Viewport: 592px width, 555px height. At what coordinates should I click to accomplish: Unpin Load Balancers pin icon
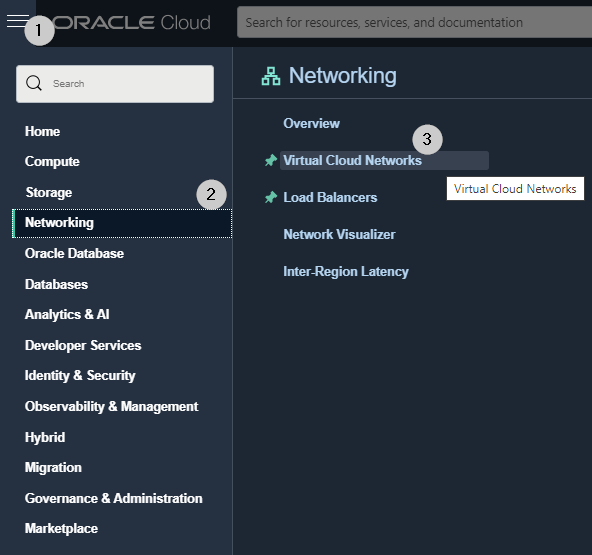(271, 197)
